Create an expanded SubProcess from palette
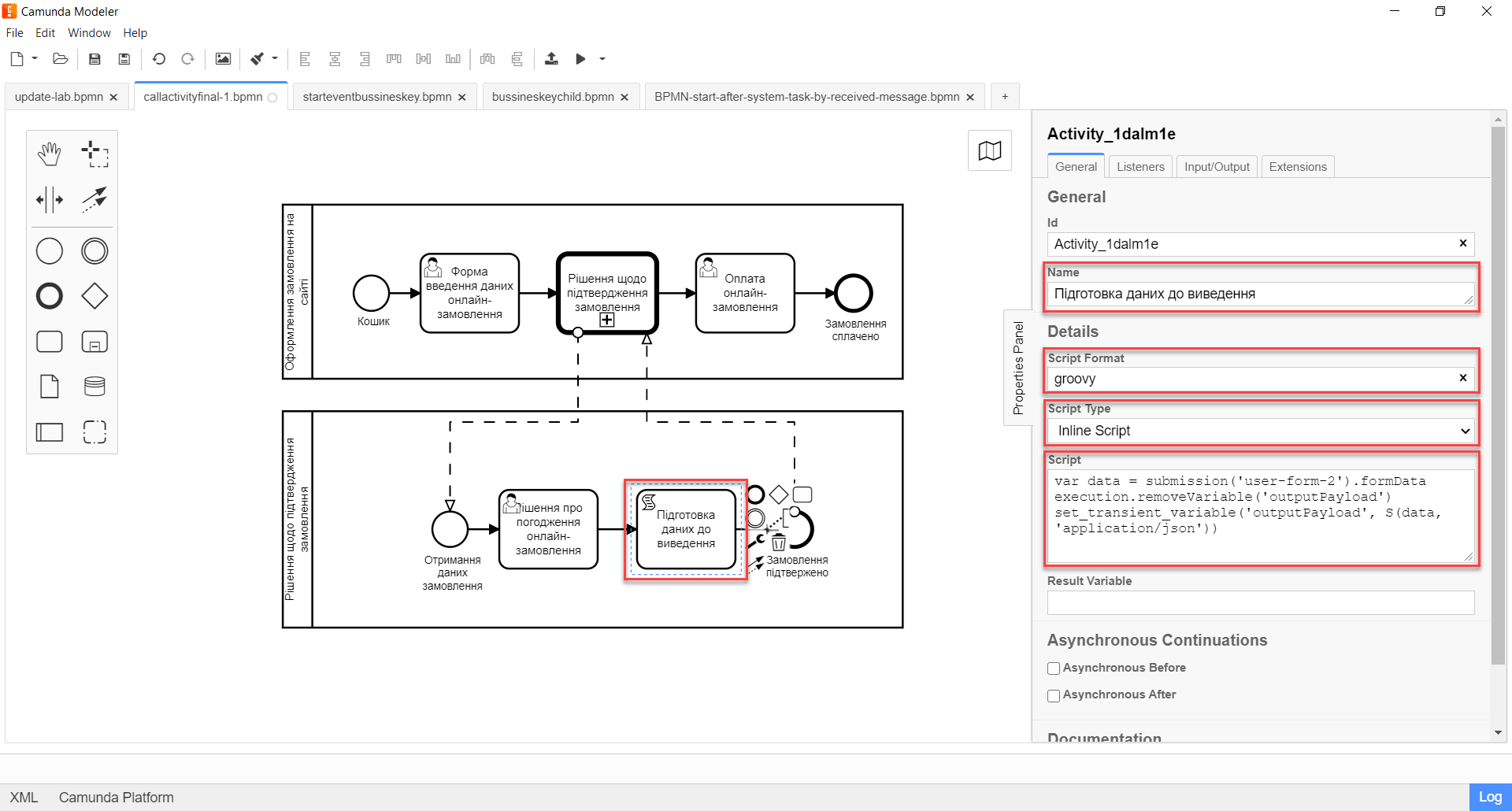 pos(94,342)
